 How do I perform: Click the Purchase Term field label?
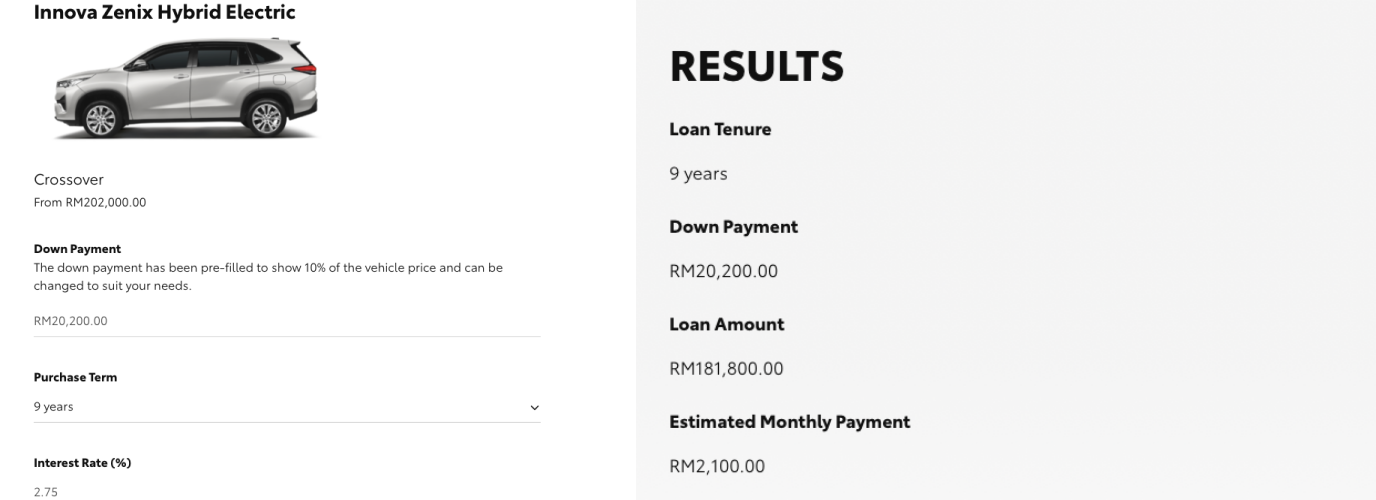tap(75, 378)
